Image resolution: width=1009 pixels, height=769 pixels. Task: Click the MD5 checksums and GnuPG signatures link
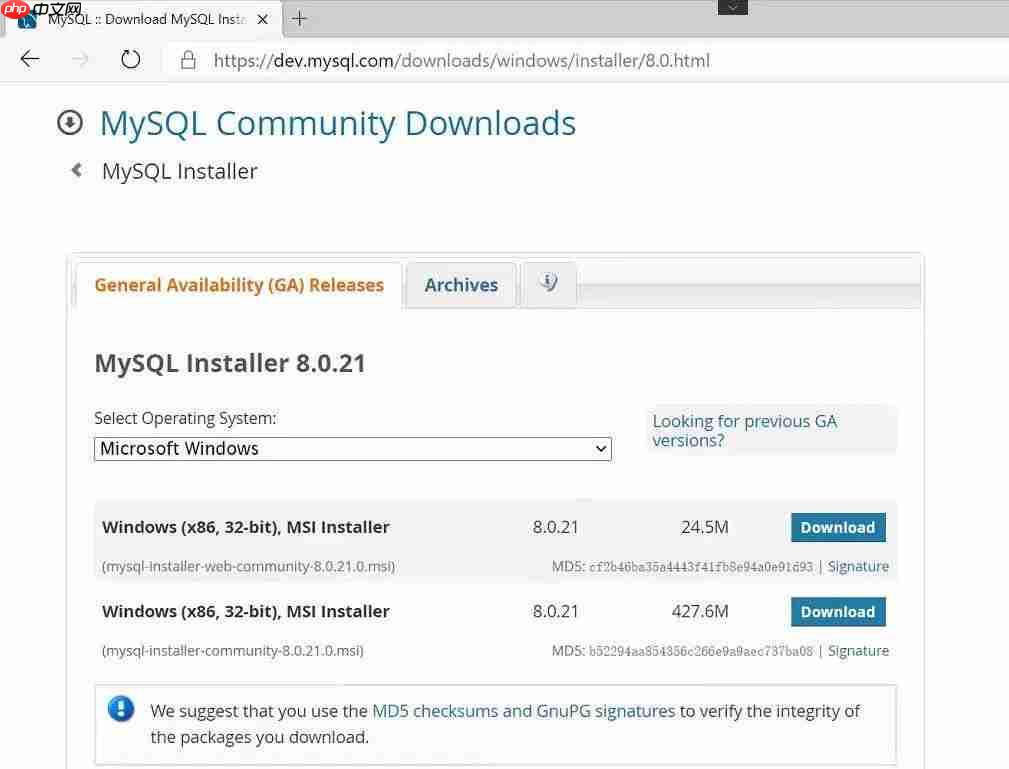(521, 710)
